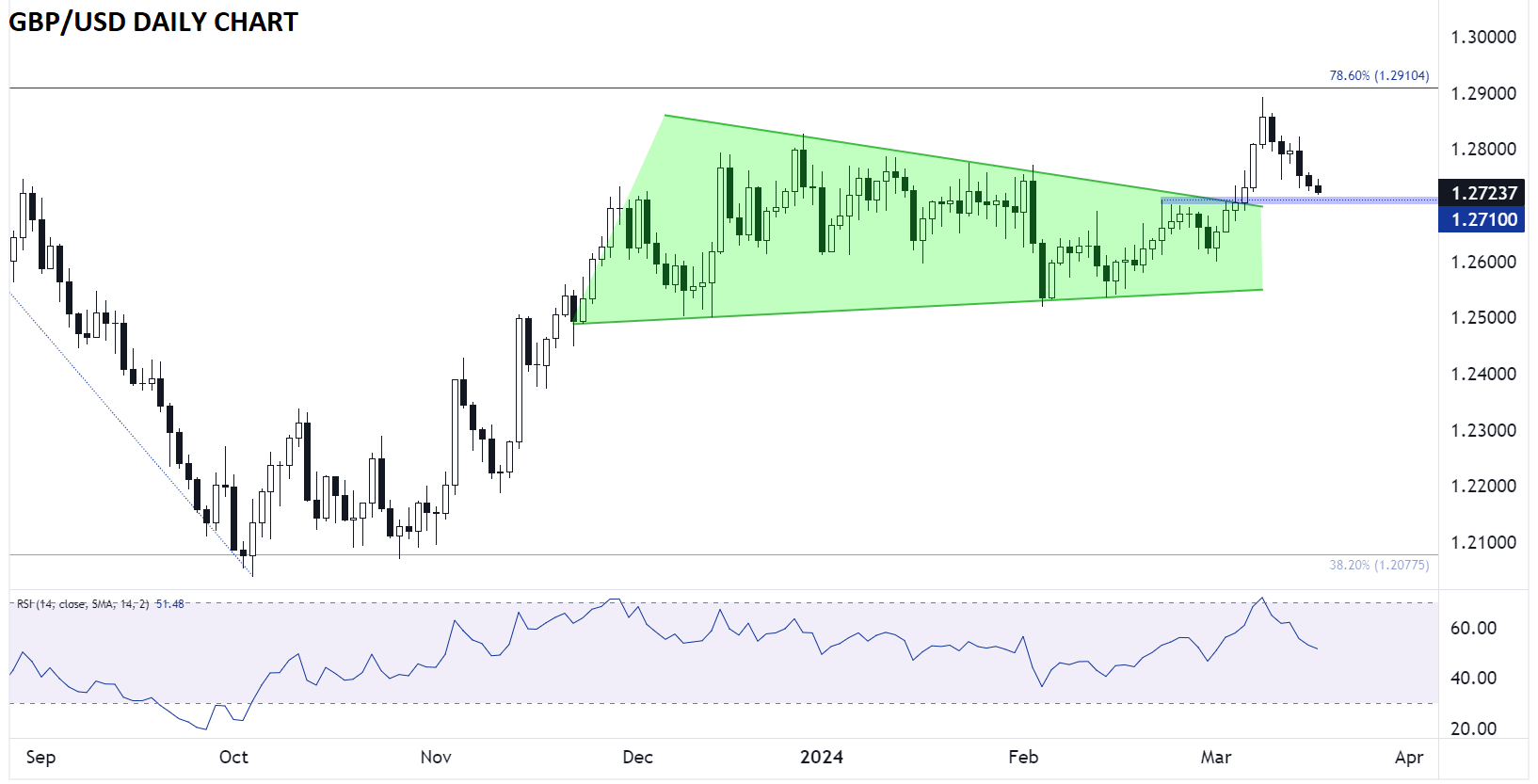Click the 1.30000 price axis label
The width and height of the screenshot is (1538, 784).
click(x=1483, y=37)
